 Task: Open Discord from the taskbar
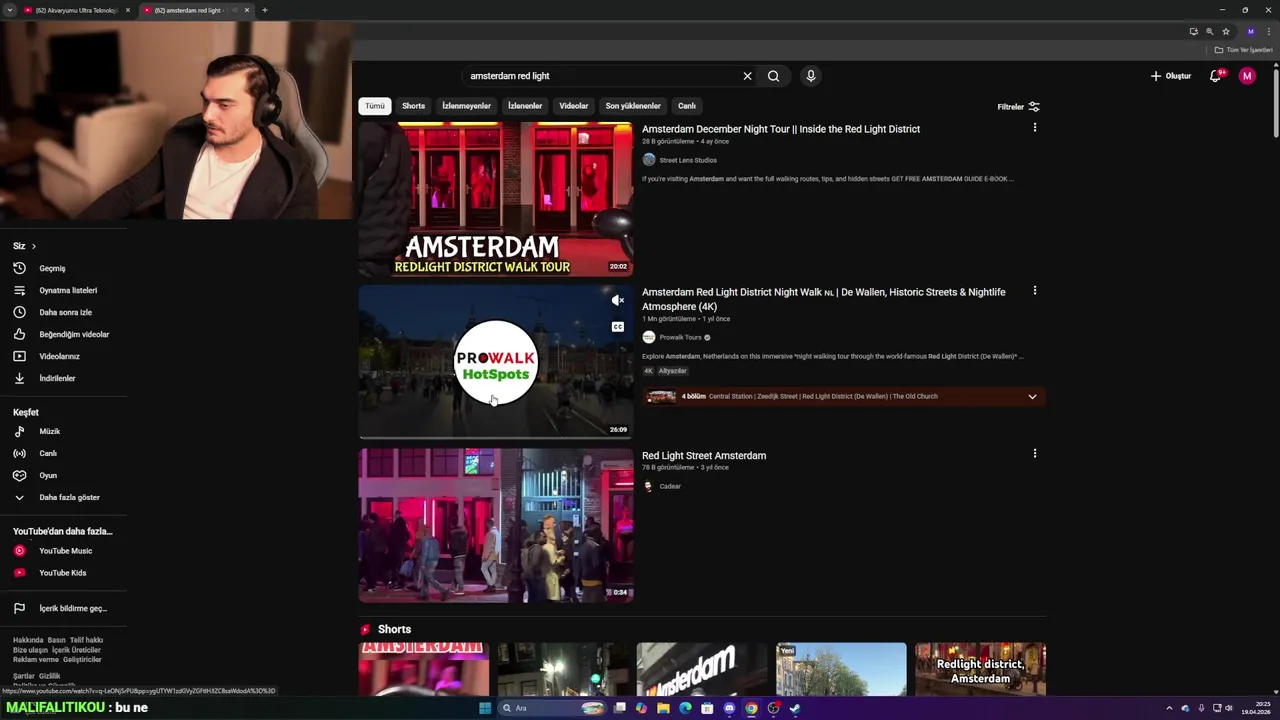[729, 708]
